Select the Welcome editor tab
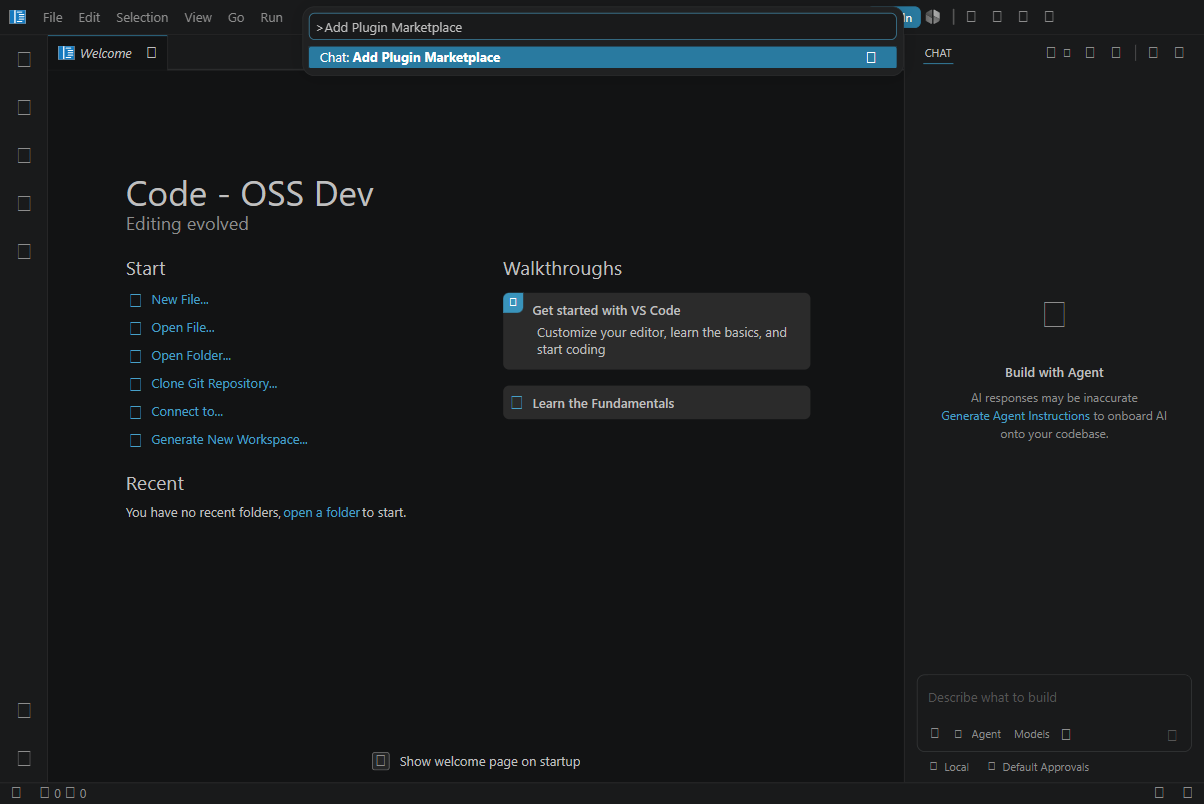 tap(107, 53)
